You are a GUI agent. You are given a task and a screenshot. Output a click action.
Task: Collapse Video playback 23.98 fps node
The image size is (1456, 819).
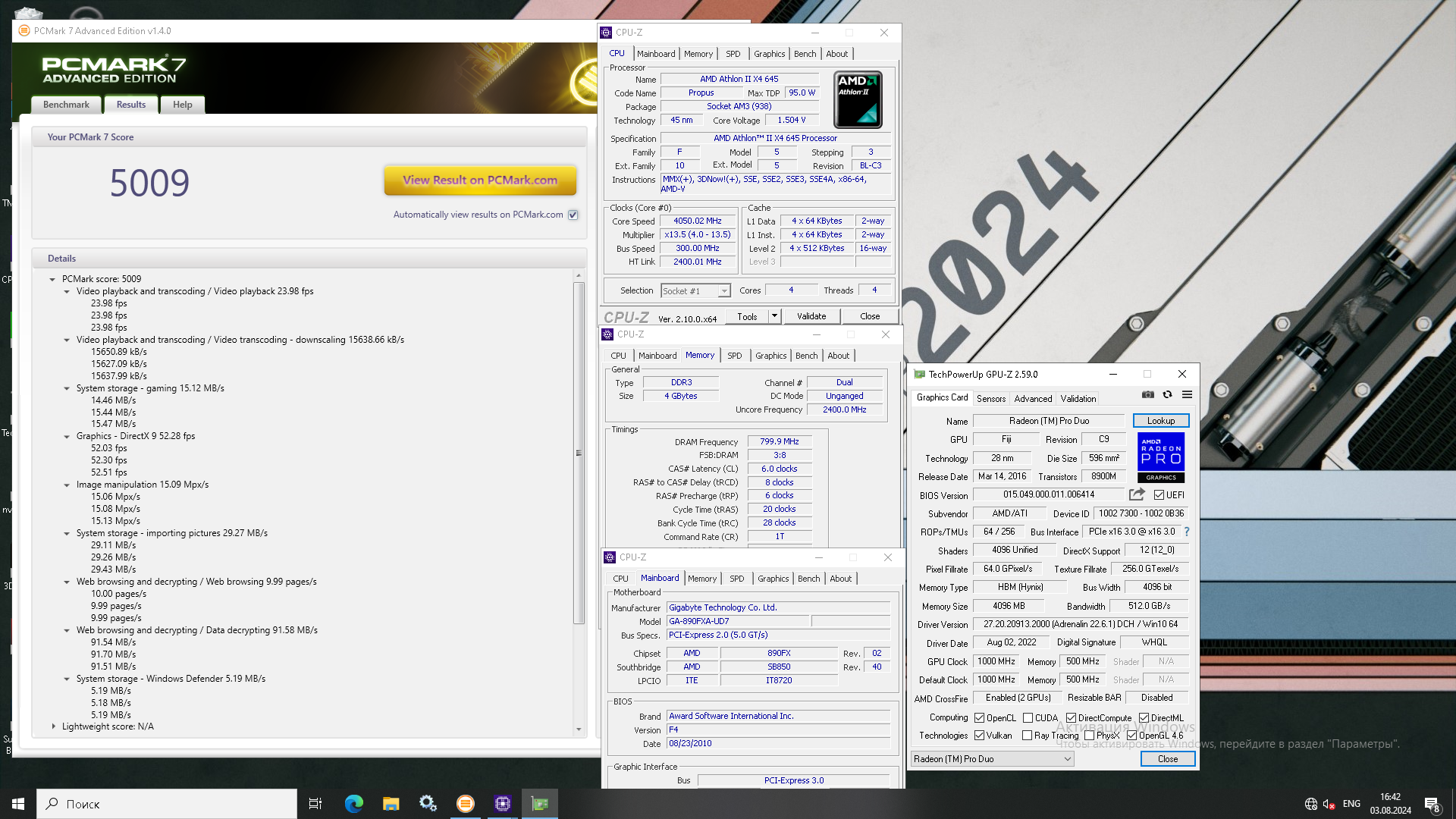tap(67, 291)
